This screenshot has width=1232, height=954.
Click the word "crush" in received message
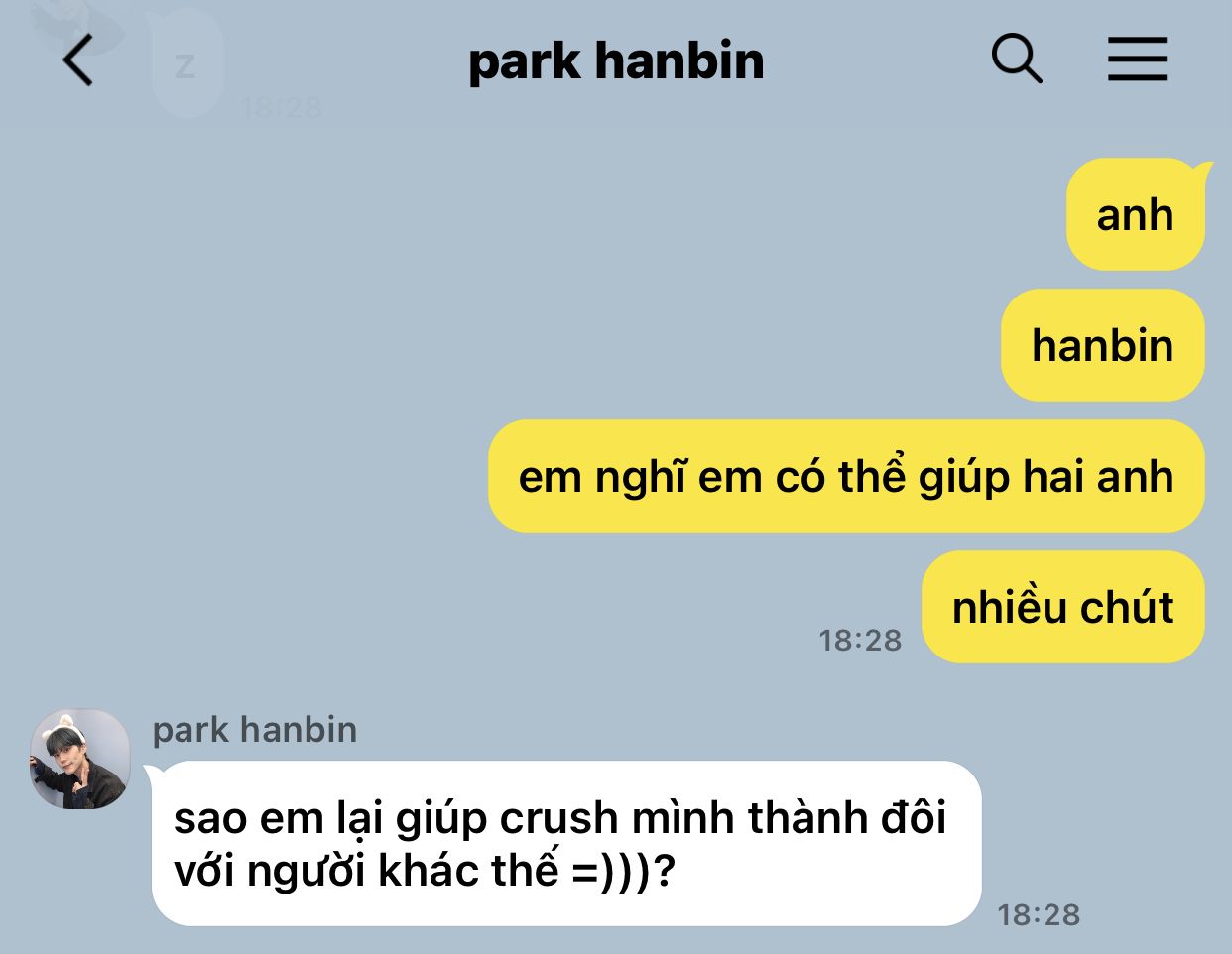click(559, 819)
